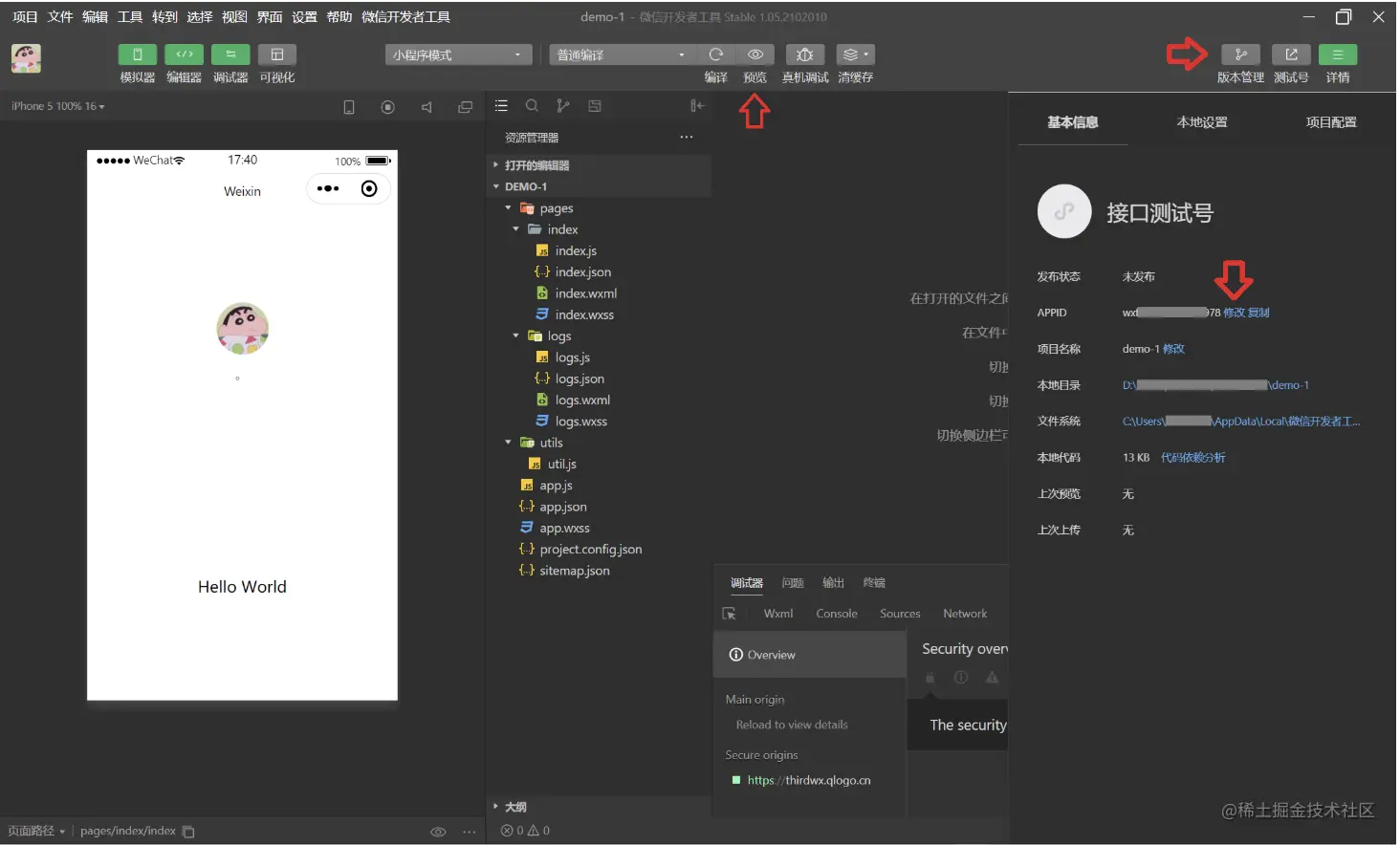Switch to the 基本信息 tab
The image size is (1400, 845).
(x=1073, y=122)
